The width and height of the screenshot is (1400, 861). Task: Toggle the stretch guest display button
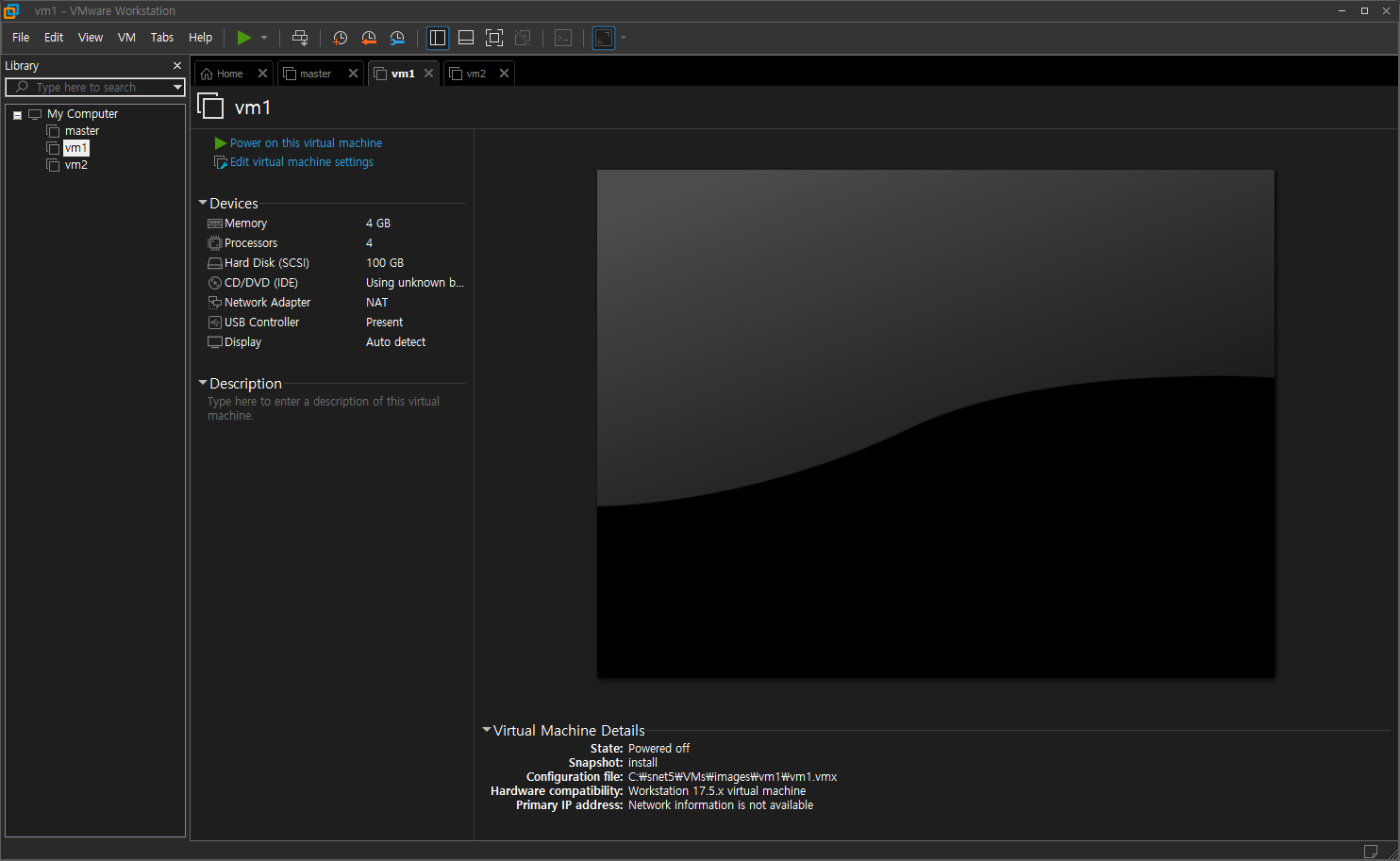(604, 38)
